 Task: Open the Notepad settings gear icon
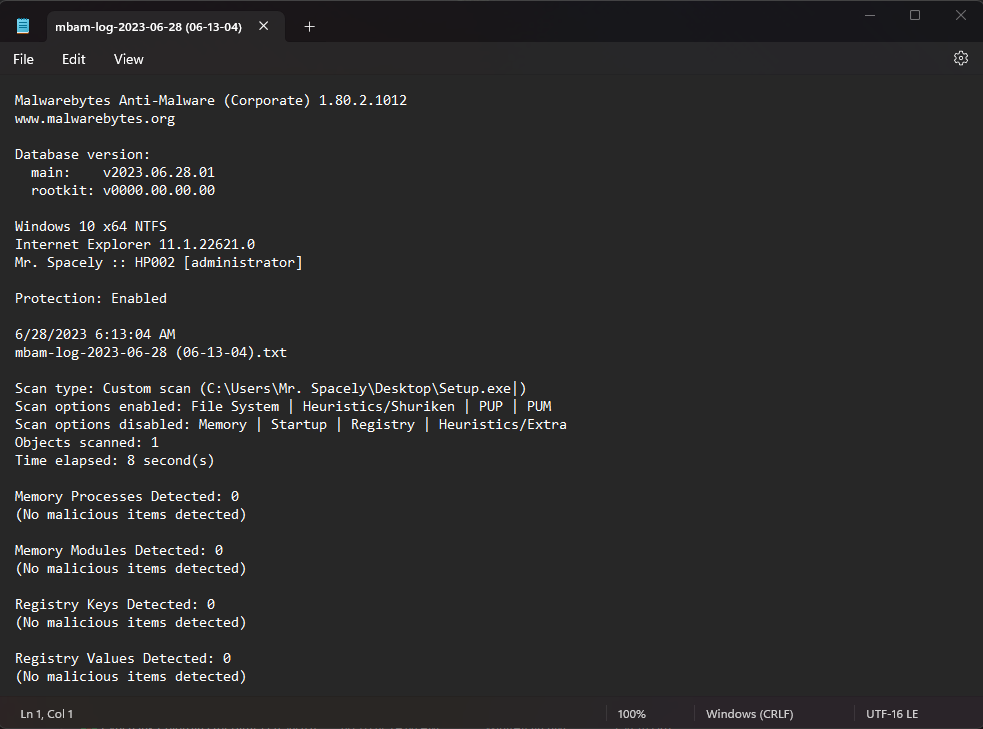960,58
